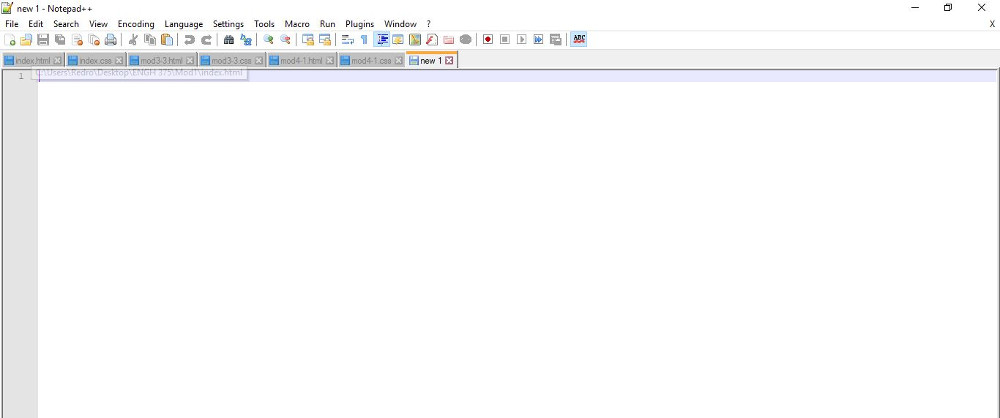The height and width of the screenshot is (418, 1000).
Task: Open Find with the binoculars icon
Action: coord(229,40)
